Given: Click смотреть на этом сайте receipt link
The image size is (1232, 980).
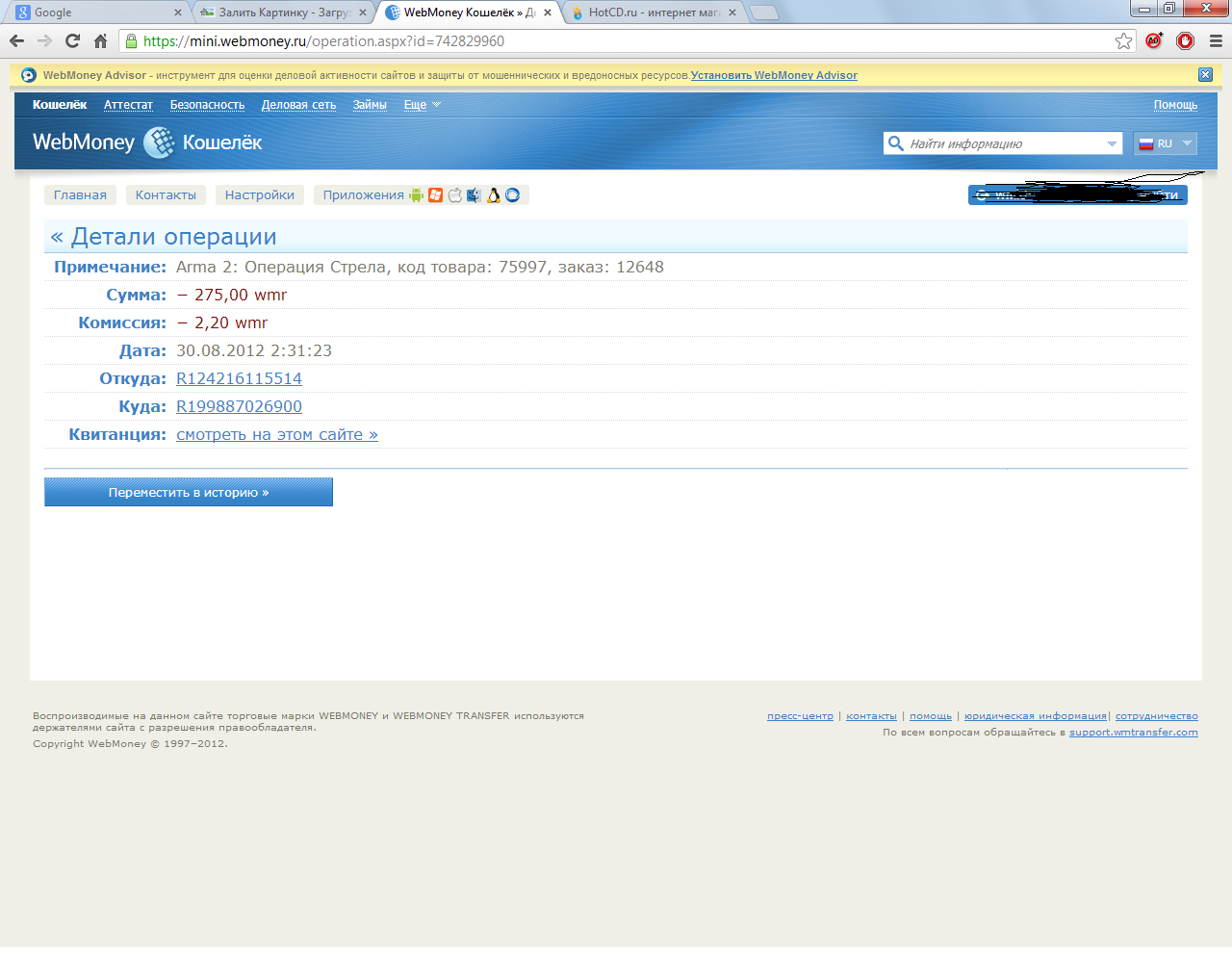Looking at the screenshot, I should click(x=277, y=435).
